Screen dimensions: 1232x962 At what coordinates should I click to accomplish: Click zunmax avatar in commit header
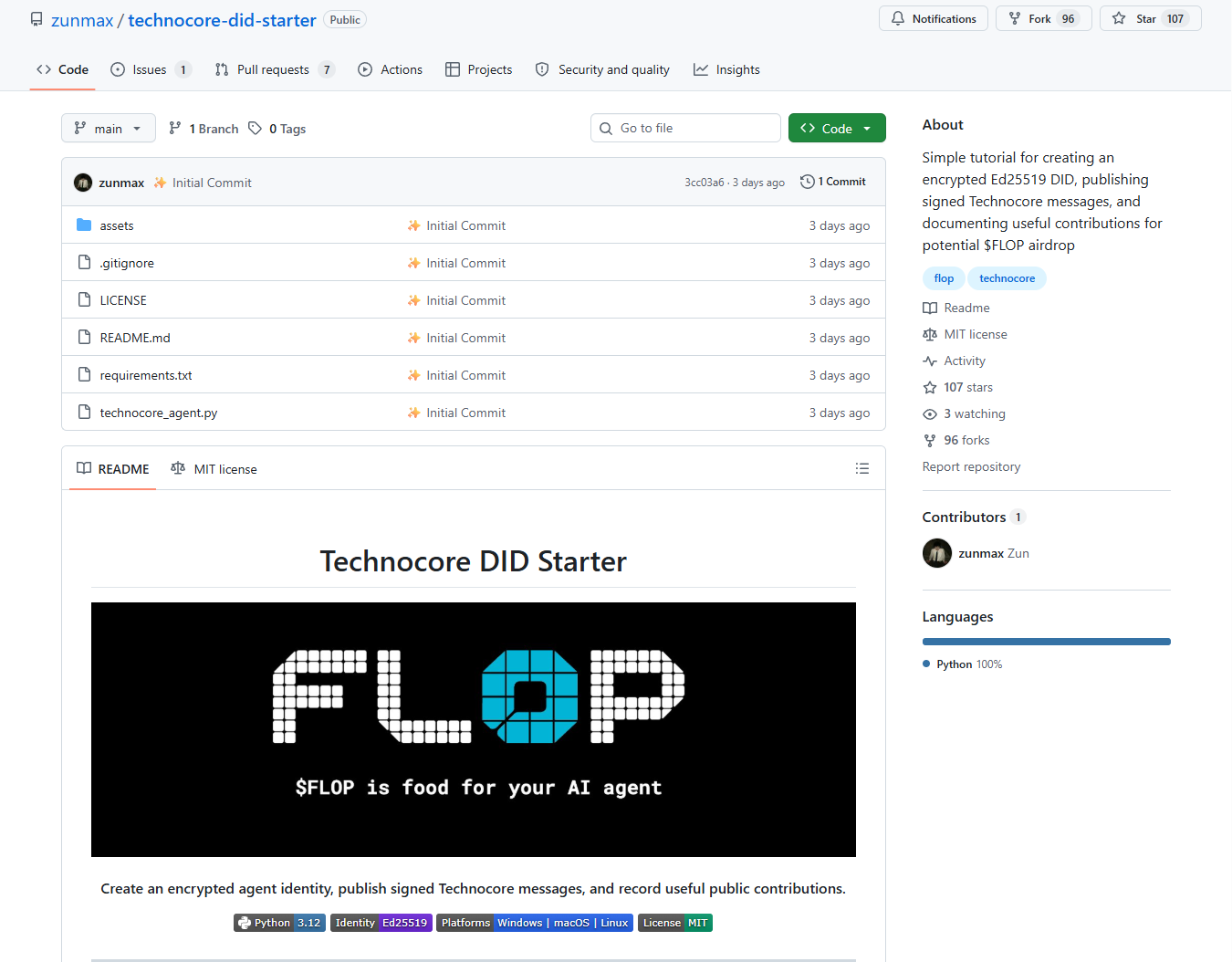[83, 183]
